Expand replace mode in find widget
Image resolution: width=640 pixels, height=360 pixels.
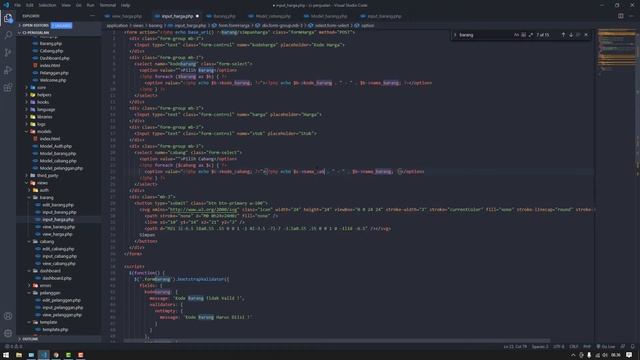coord(455,35)
